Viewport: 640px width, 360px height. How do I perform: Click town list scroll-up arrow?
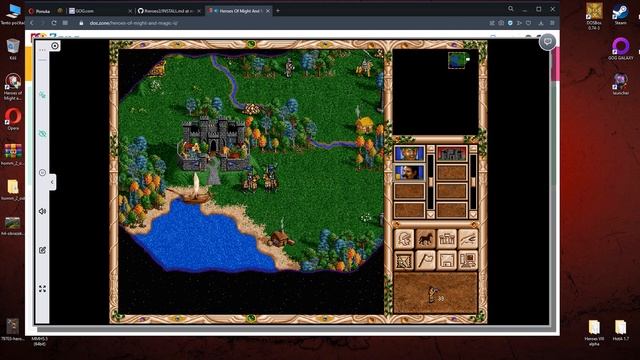(473, 149)
